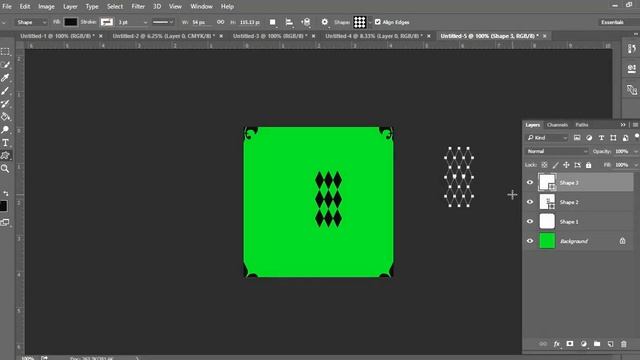Open the Filter menu
Viewport: 640px width, 360px height.
[138, 7]
